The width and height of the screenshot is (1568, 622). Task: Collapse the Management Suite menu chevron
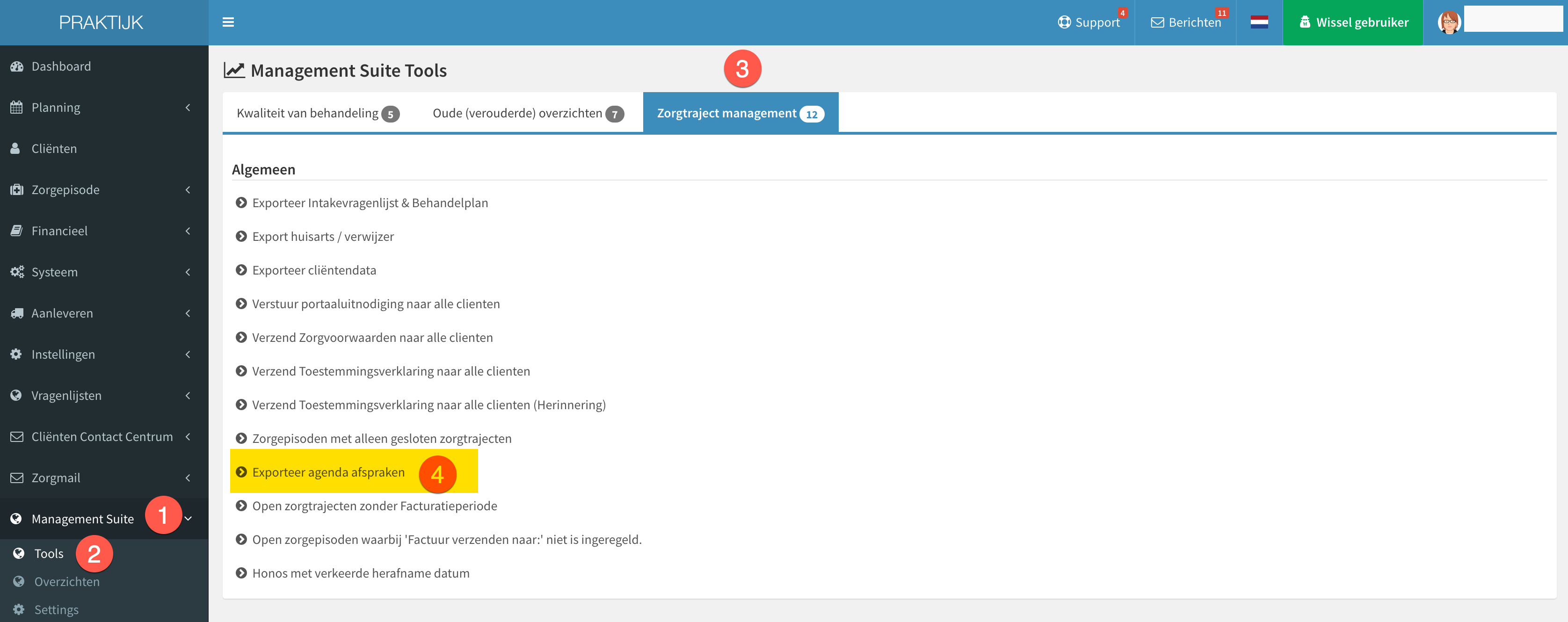[189, 519]
